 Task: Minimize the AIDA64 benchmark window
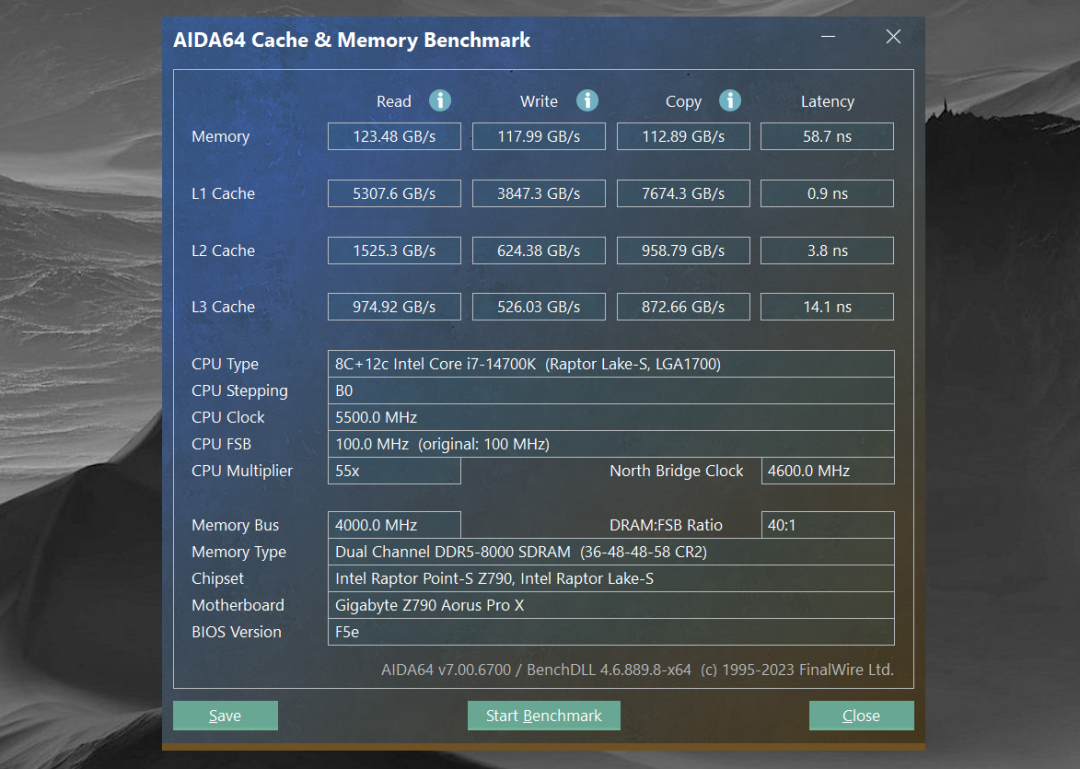[828, 37]
